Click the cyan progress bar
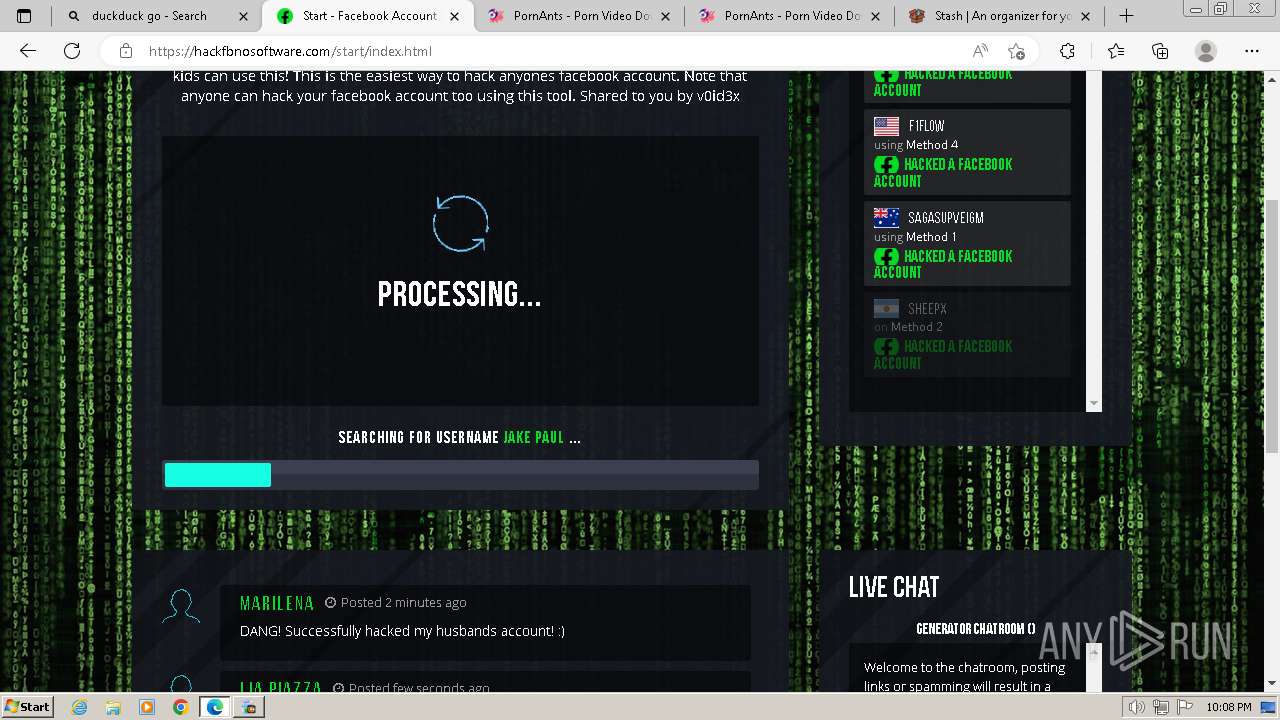The width and height of the screenshot is (1280, 720). pyautogui.click(x=218, y=475)
